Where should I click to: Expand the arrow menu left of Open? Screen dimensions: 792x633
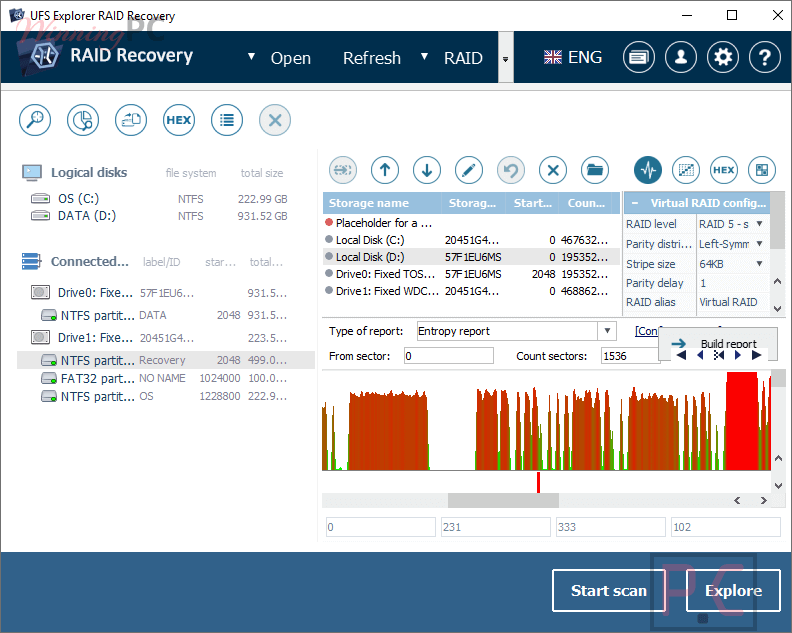click(x=251, y=57)
